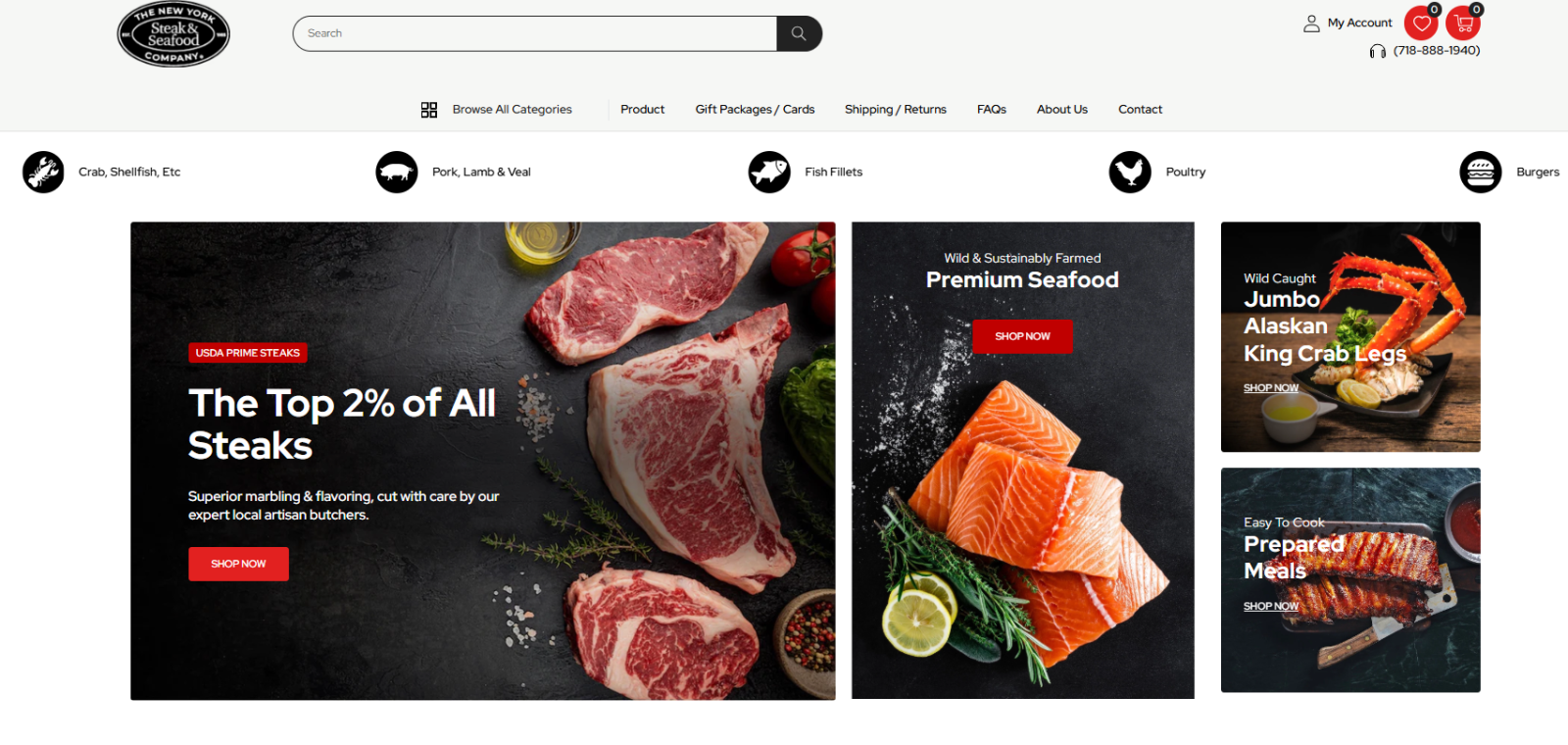Select the Crab, Shellfish lobster icon

click(43, 173)
